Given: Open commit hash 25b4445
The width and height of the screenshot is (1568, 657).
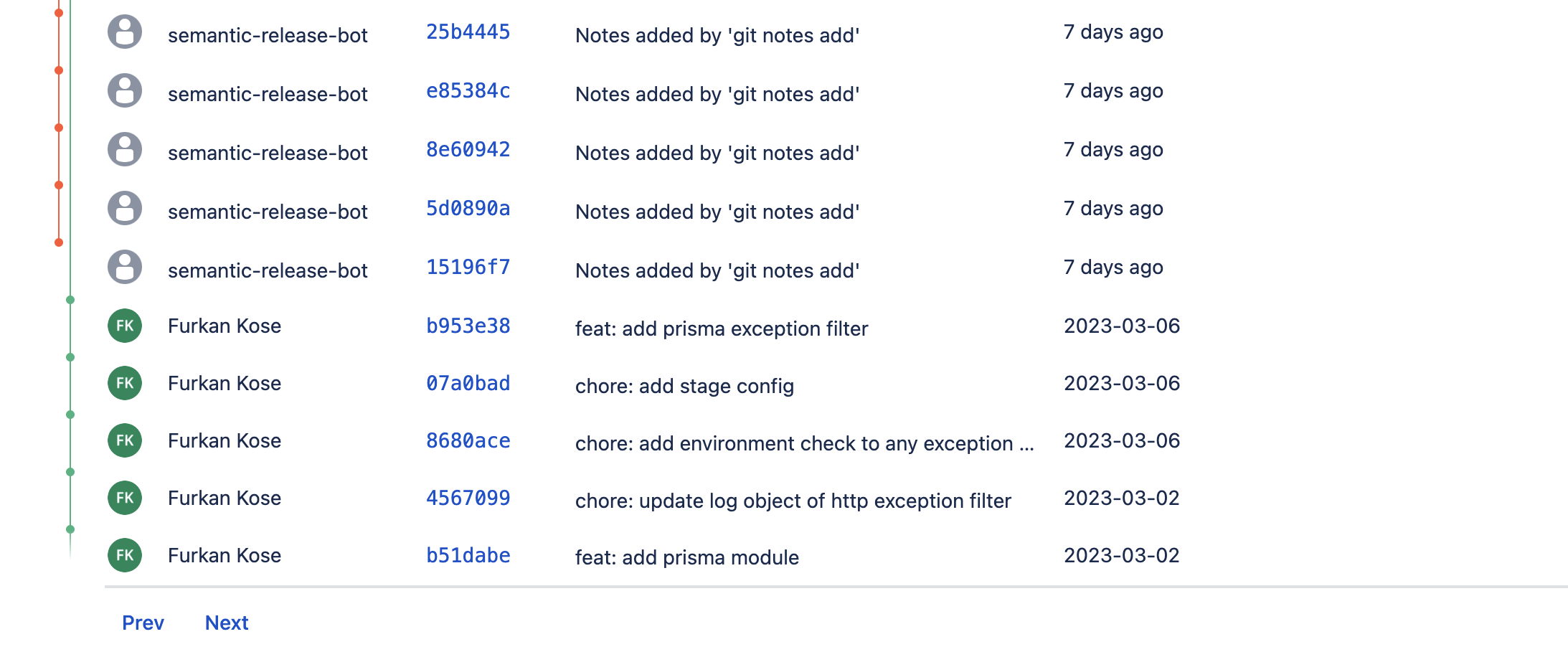Looking at the screenshot, I should (x=468, y=32).
